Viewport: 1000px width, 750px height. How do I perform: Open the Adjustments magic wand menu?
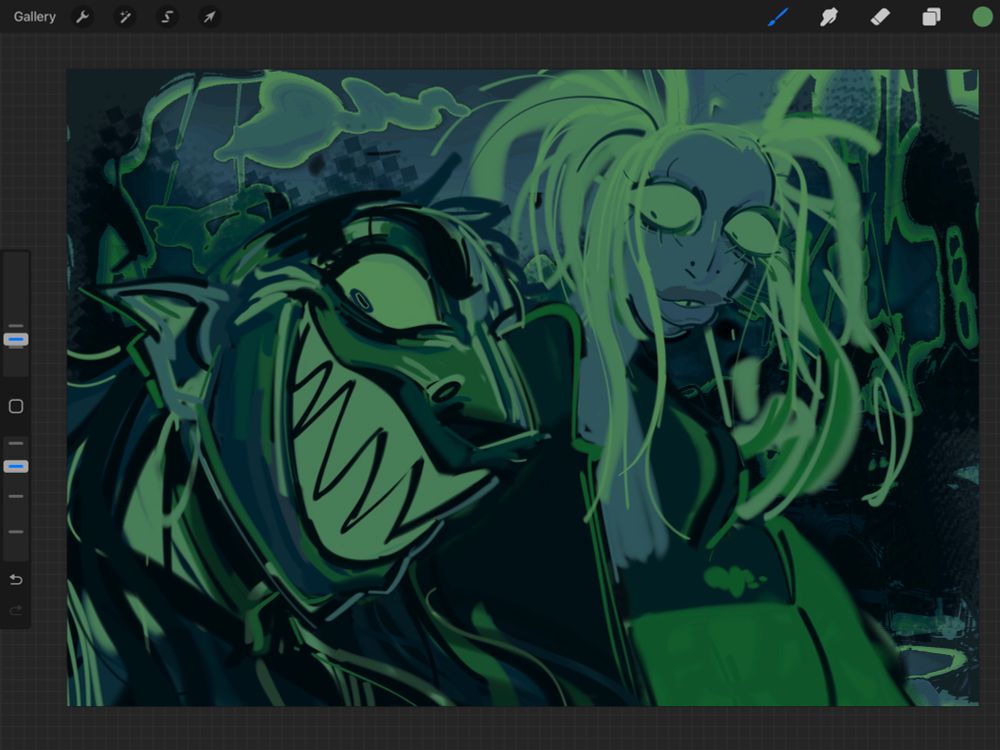125,17
